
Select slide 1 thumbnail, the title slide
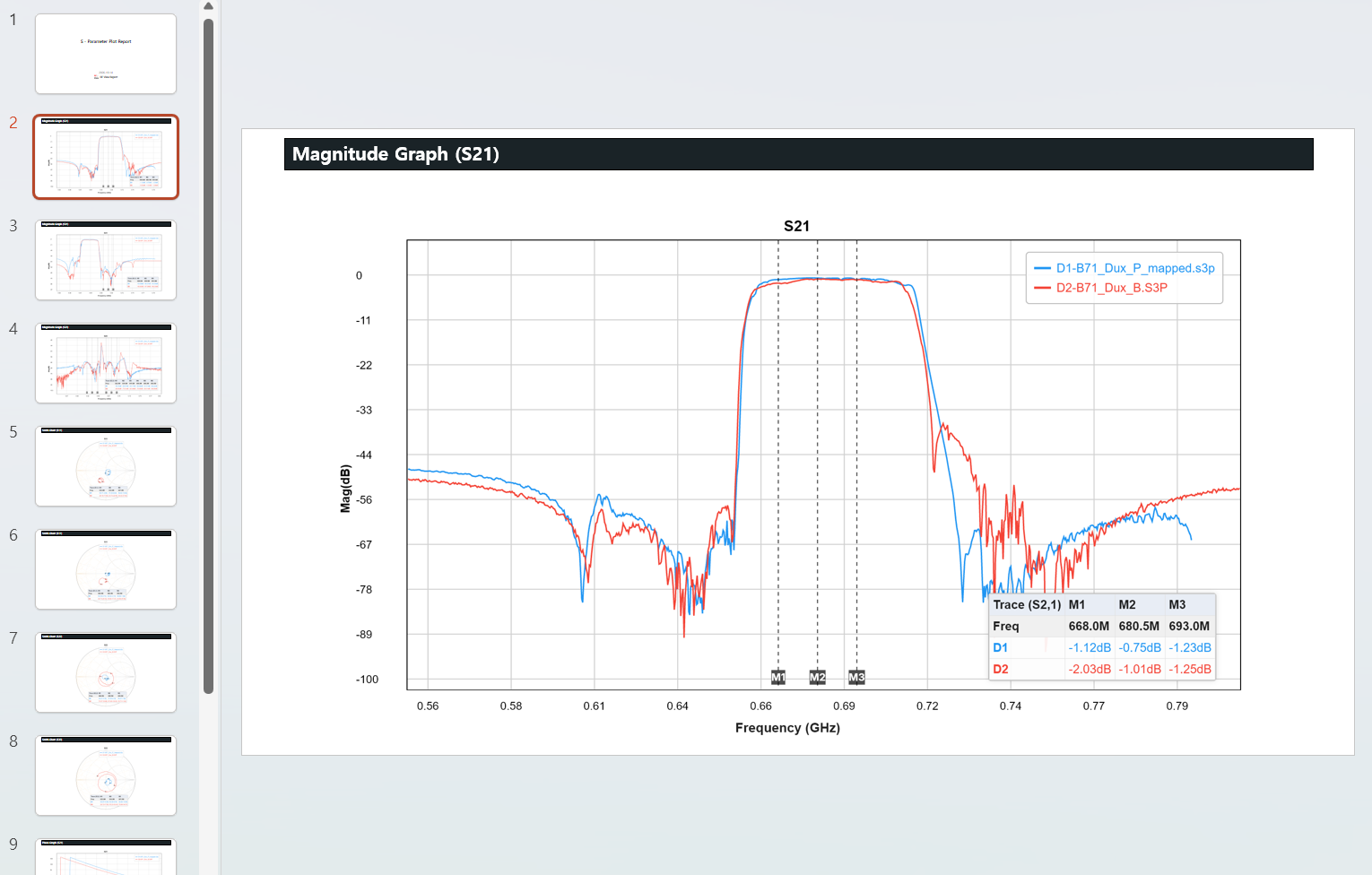click(x=106, y=54)
